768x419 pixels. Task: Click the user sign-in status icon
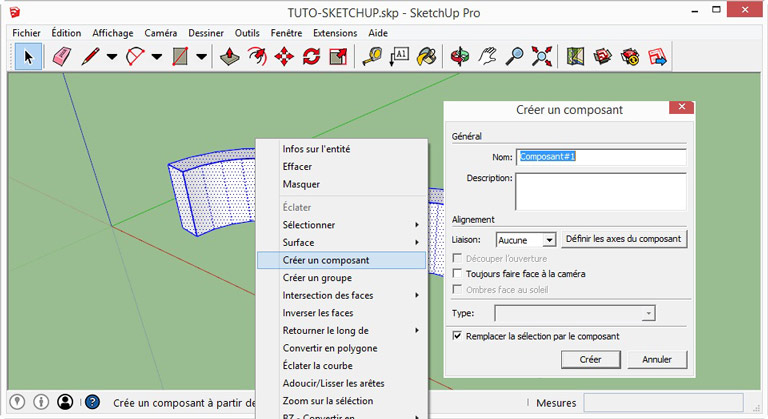[65, 402]
